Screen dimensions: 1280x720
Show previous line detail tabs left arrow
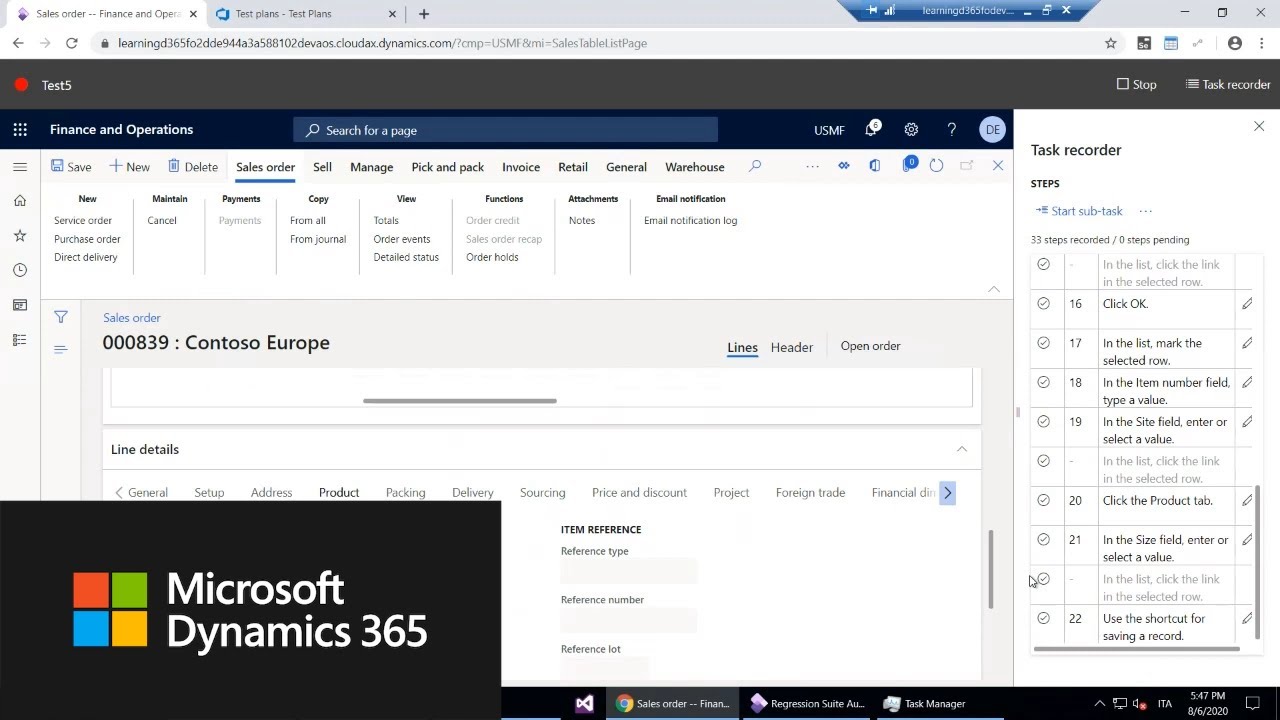(119, 493)
